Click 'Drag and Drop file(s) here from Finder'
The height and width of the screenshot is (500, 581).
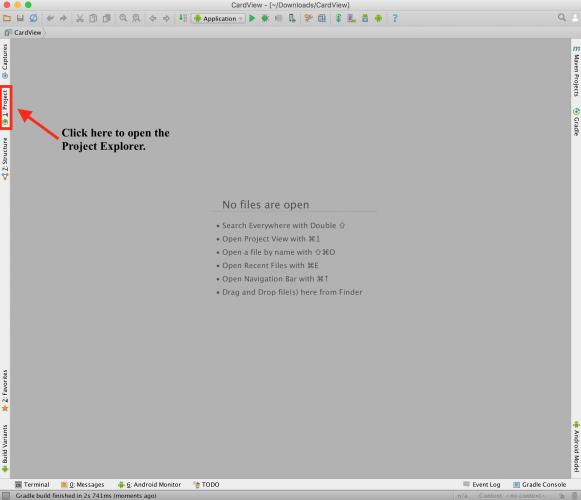click(292, 292)
